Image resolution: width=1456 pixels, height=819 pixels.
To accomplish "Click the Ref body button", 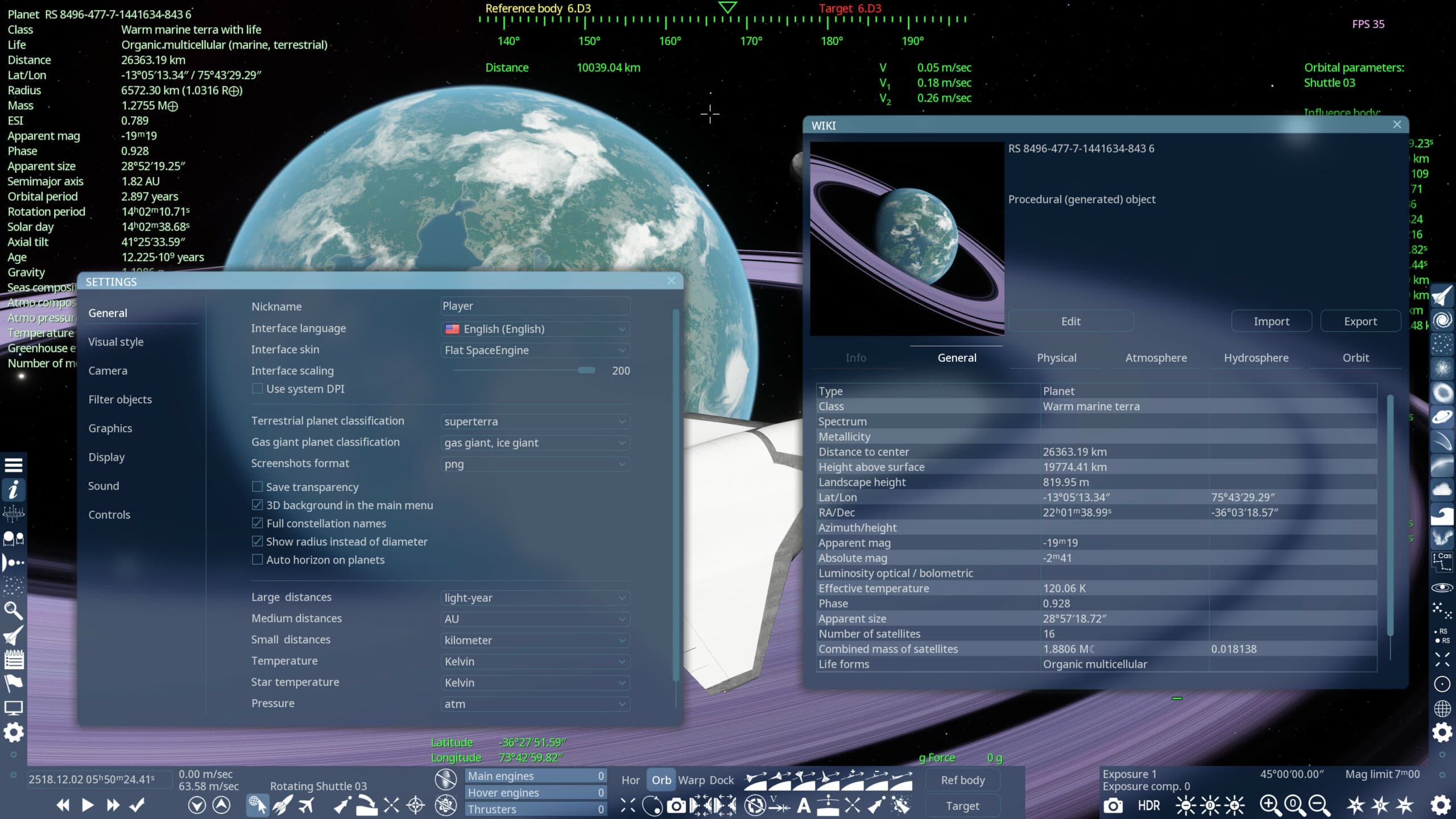I will point(962,780).
